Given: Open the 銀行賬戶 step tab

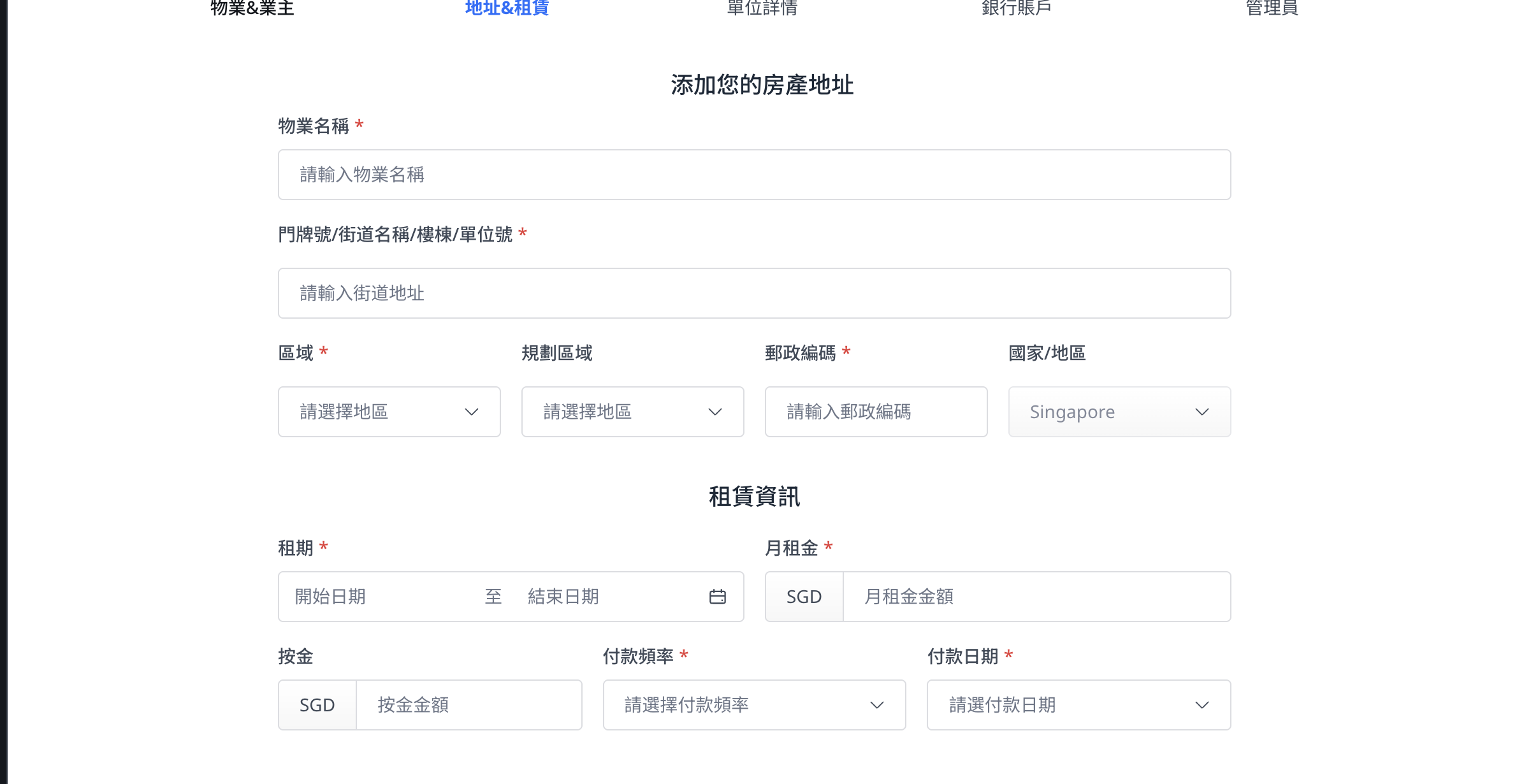Looking at the screenshot, I should [x=1017, y=8].
